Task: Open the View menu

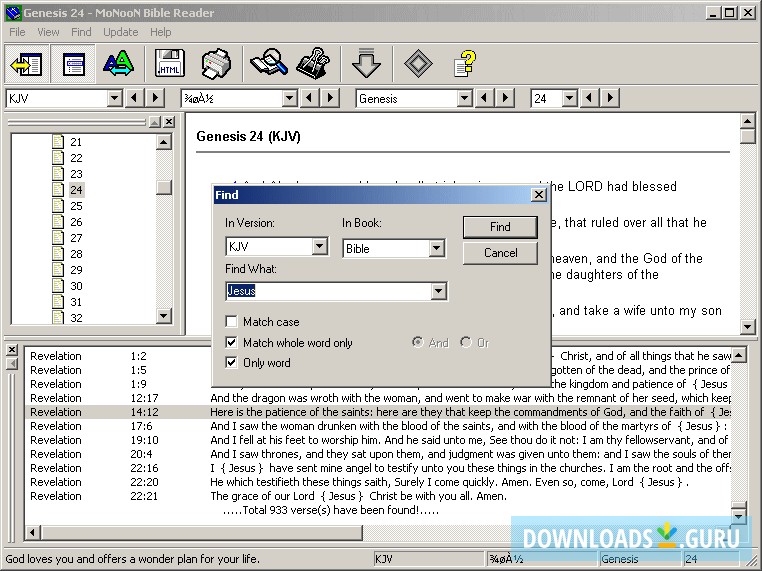Action: pyautogui.click(x=48, y=32)
